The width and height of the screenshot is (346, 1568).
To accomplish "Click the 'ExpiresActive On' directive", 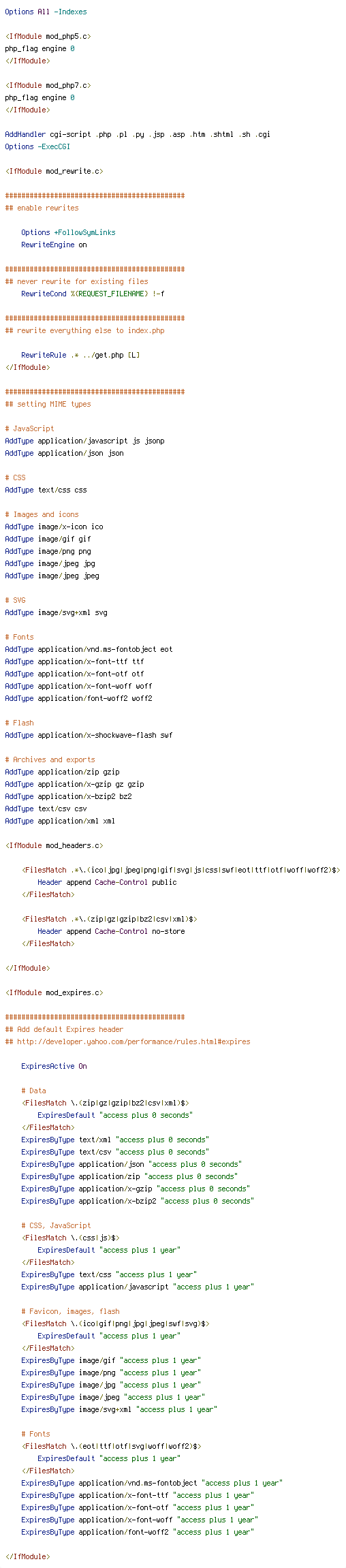I will [x=54, y=1067].
